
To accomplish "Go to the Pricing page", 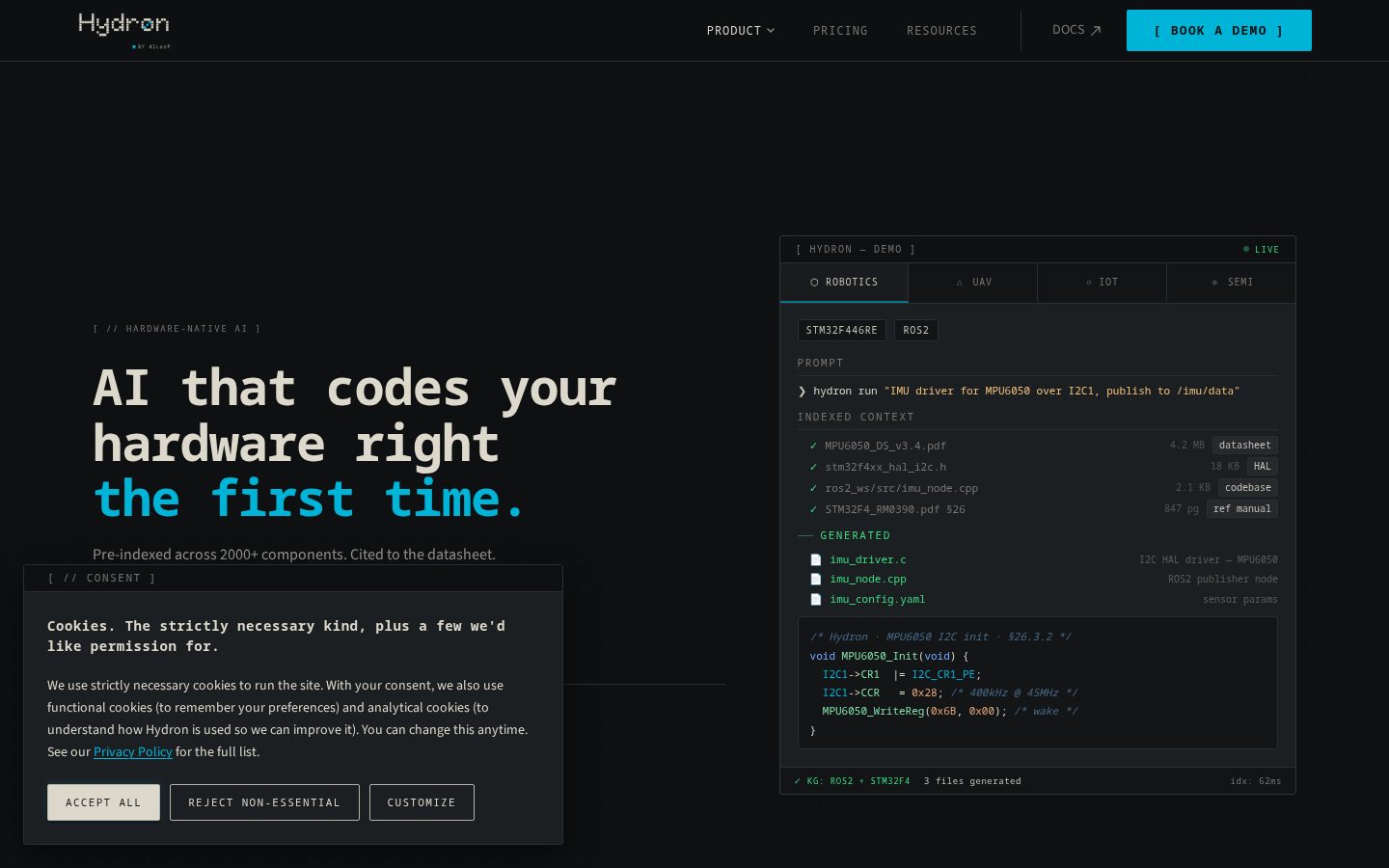I will click(x=840, y=31).
